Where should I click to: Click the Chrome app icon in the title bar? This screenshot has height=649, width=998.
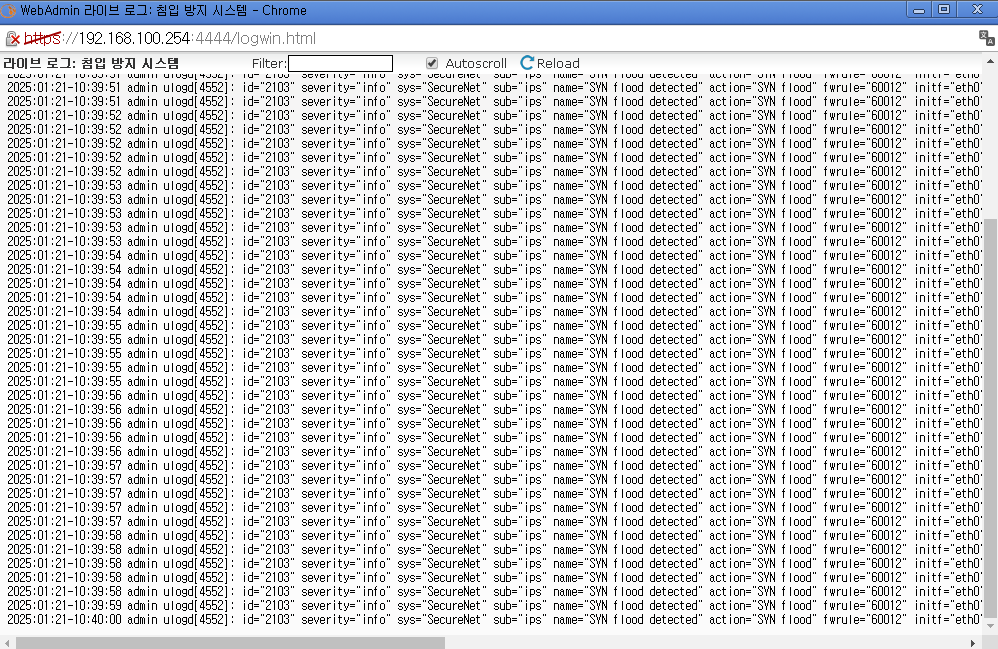click(9, 10)
